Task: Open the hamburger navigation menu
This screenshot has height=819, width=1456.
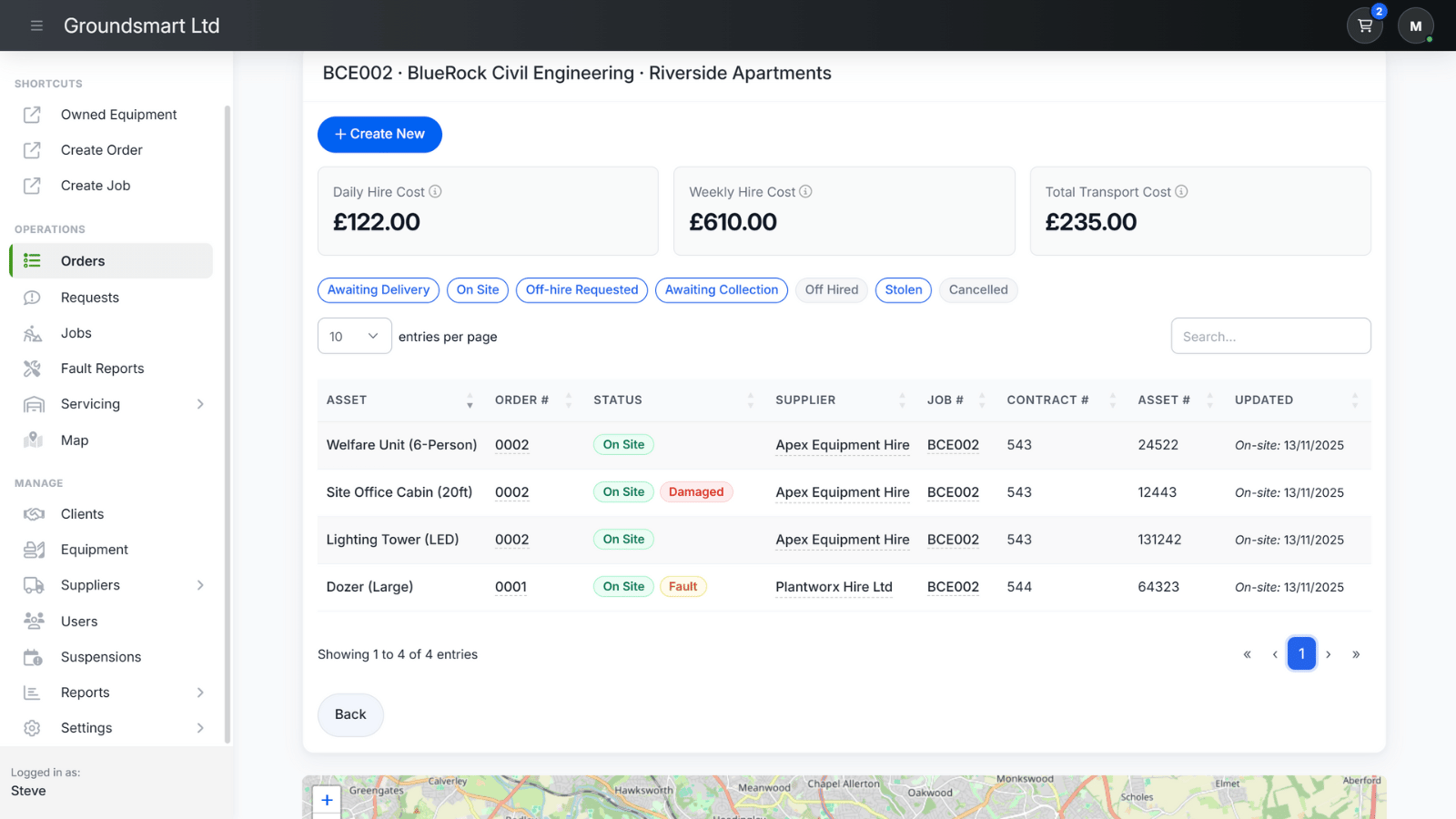Action: [x=36, y=25]
